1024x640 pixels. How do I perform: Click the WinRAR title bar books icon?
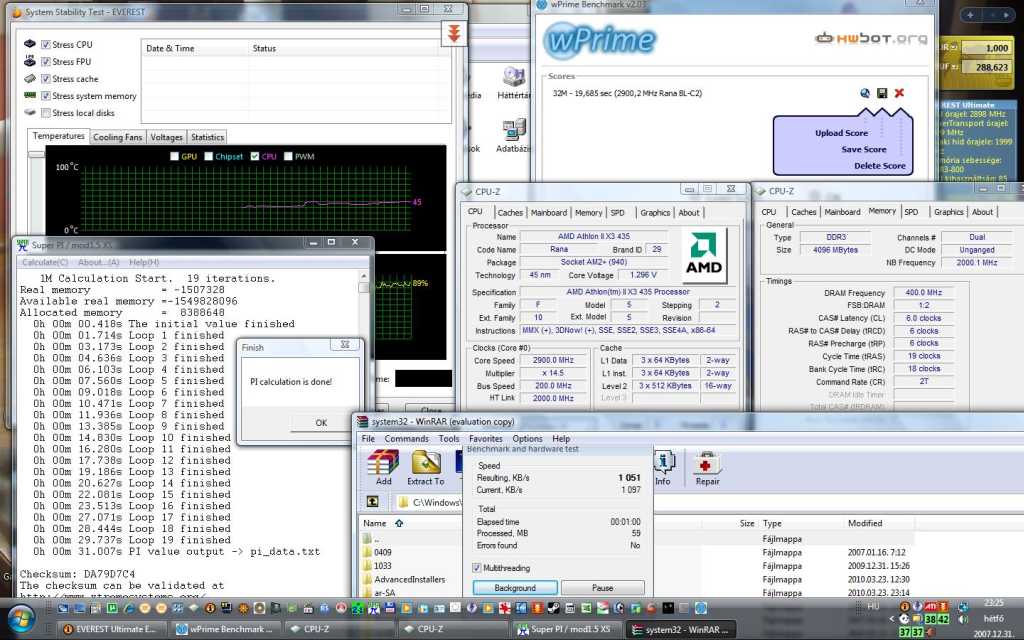(x=363, y=422)
